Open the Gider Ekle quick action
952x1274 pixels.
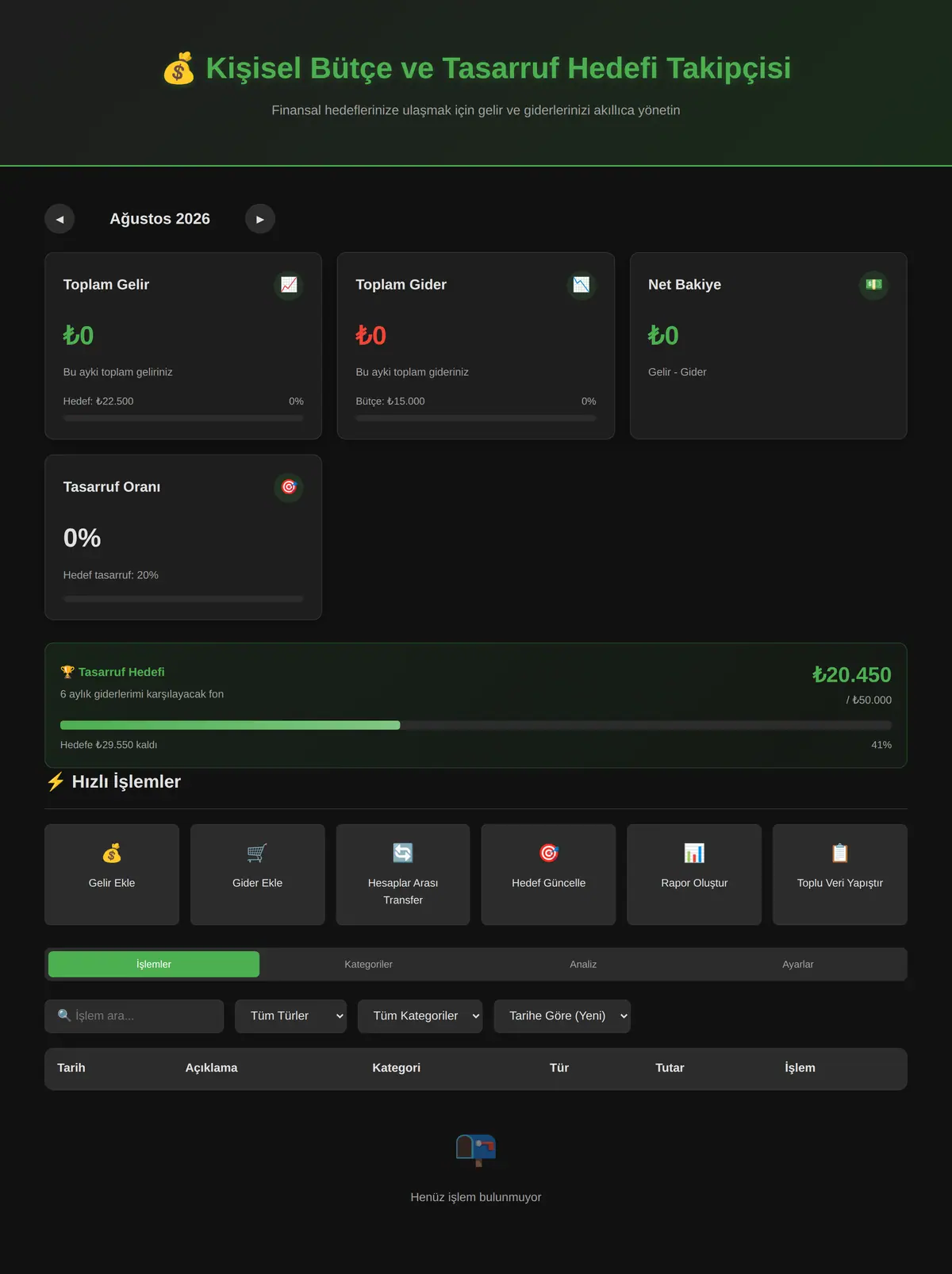tap(258, 874)
